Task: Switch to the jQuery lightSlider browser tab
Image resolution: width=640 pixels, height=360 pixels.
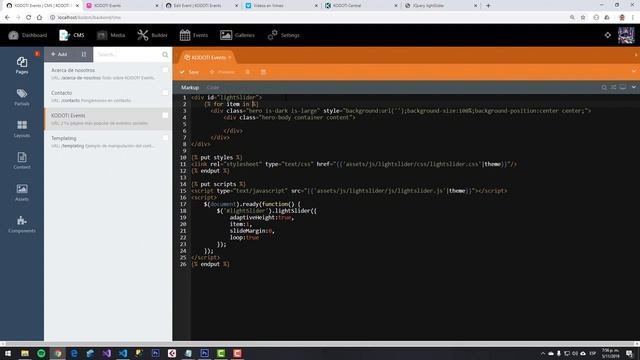Action: (x=441, y=6)
